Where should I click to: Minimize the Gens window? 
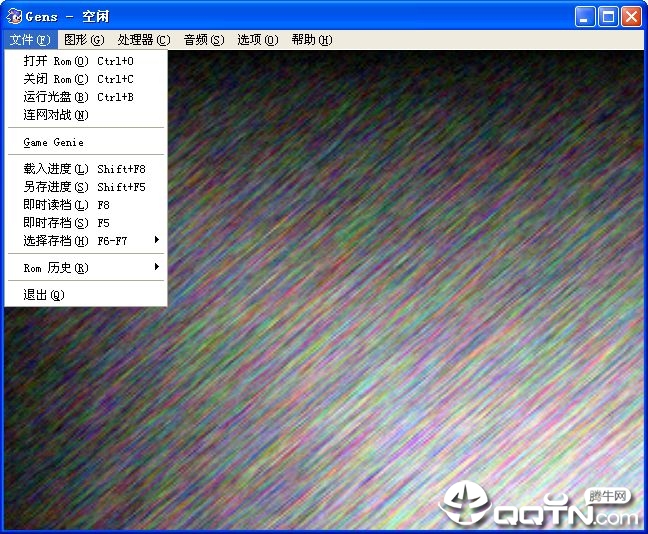point(584,17)
